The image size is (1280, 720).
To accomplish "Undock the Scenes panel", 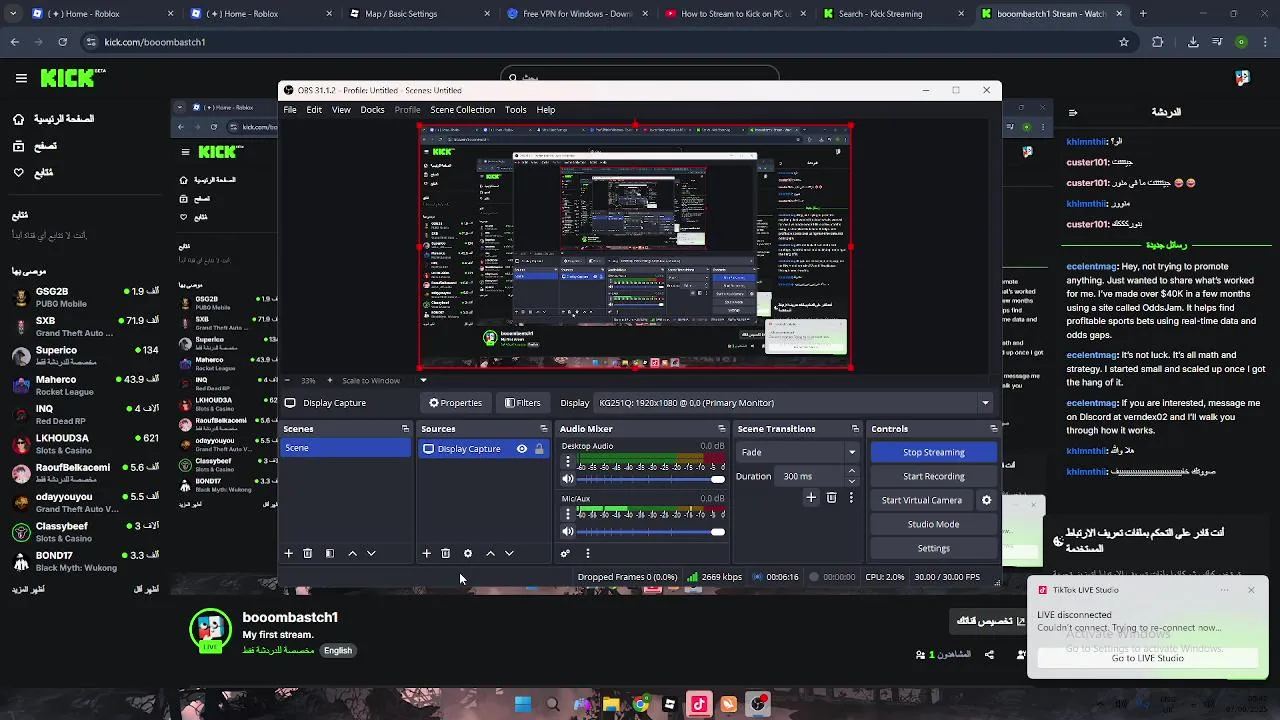I will pyautogui.click(x=405, y=429).
